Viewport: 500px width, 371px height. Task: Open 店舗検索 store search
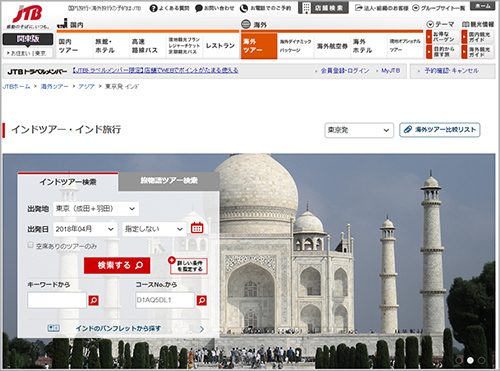[323, 8]
